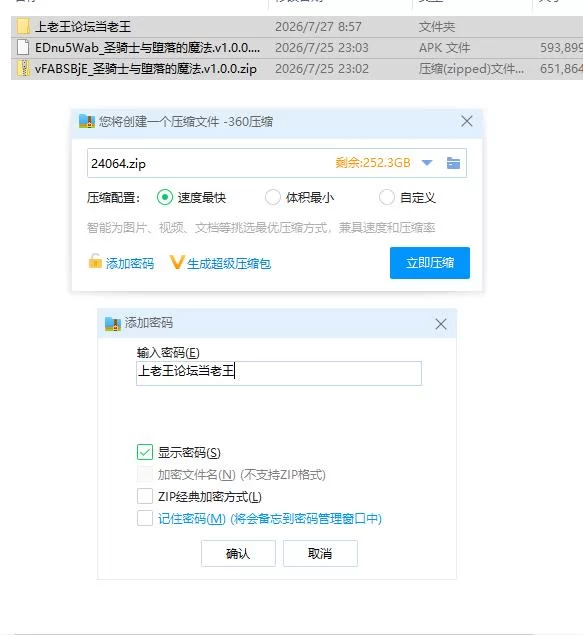Select the EDnu5Wab APK file name
Screen dimensions: 583x635
(x=147, y=48)
